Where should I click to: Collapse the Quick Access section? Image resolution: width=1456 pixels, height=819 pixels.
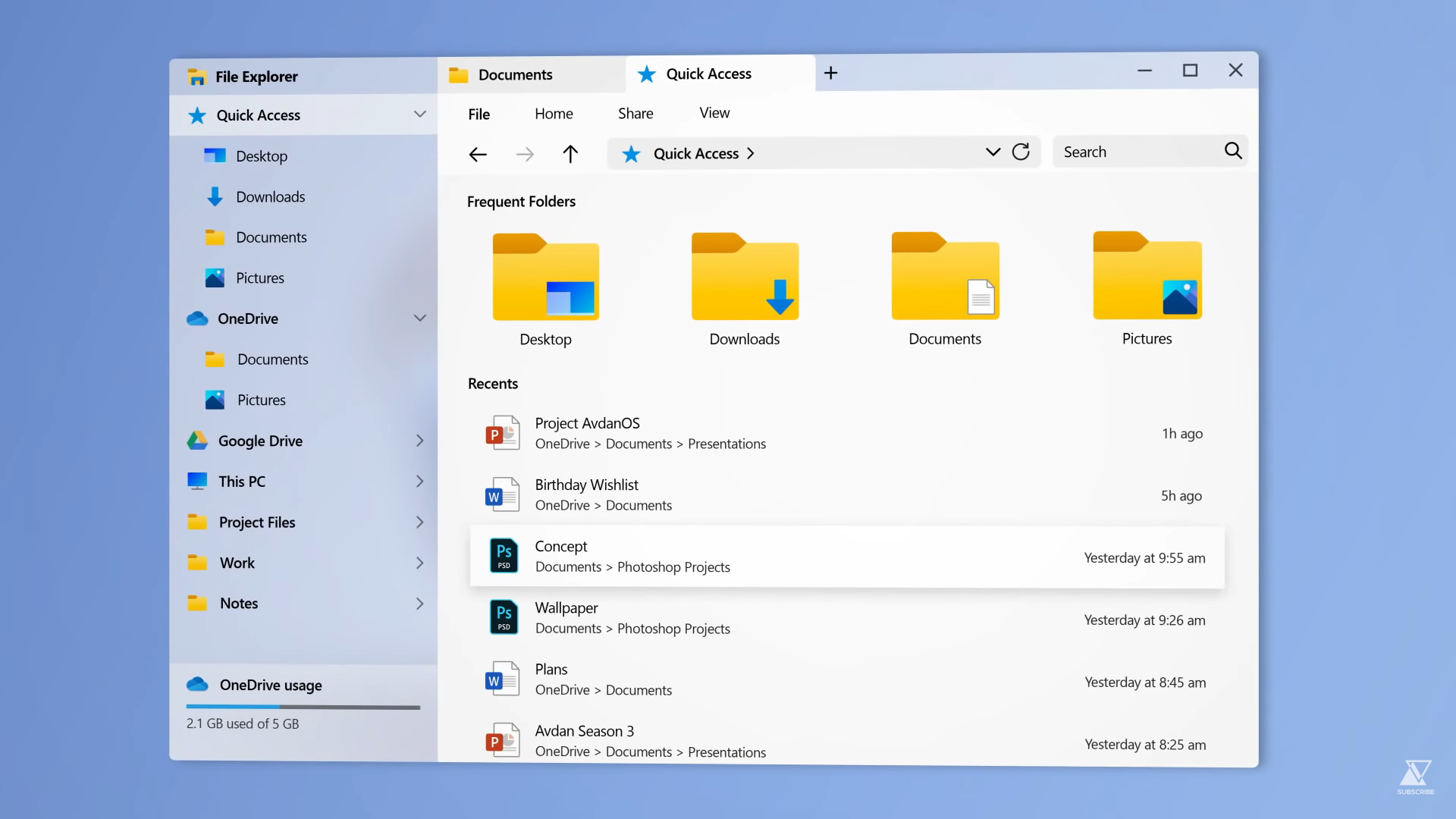419,115
